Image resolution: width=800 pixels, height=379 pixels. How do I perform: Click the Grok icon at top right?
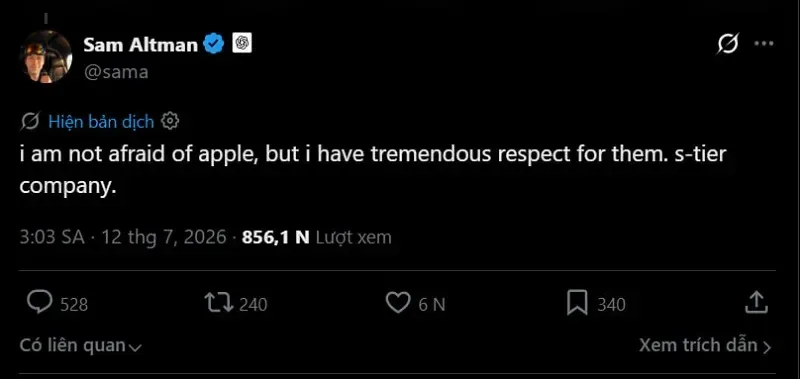(x=727, y=44)
